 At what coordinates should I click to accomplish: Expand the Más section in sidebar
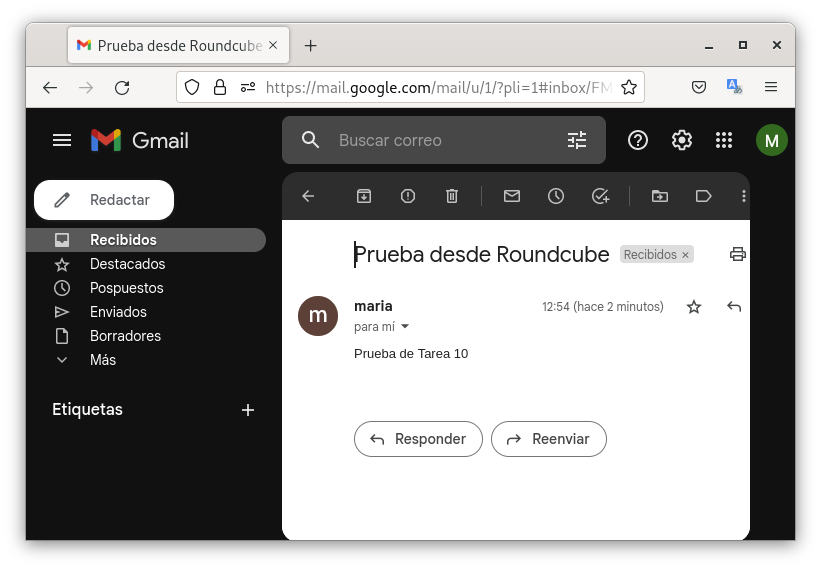[102, 360]
